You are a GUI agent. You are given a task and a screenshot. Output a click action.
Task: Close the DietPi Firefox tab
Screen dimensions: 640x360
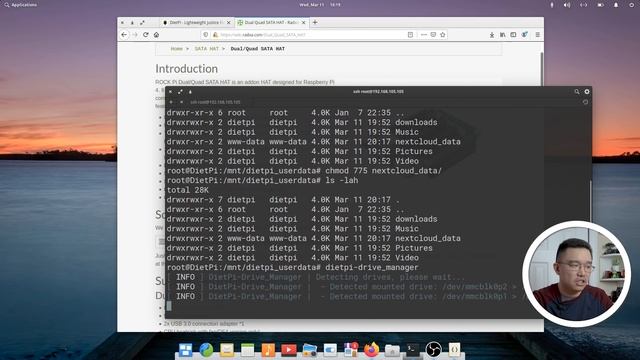(x=229, y=22)
